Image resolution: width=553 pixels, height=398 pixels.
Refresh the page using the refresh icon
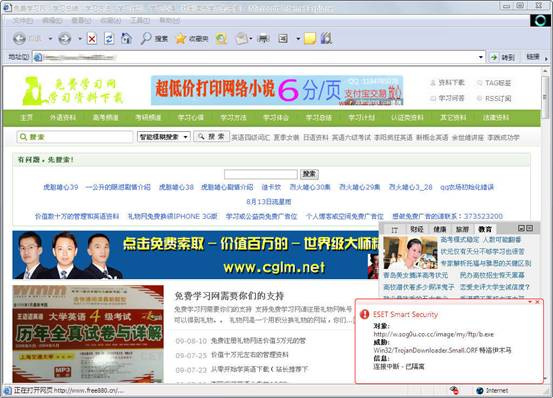coord(109,38)
